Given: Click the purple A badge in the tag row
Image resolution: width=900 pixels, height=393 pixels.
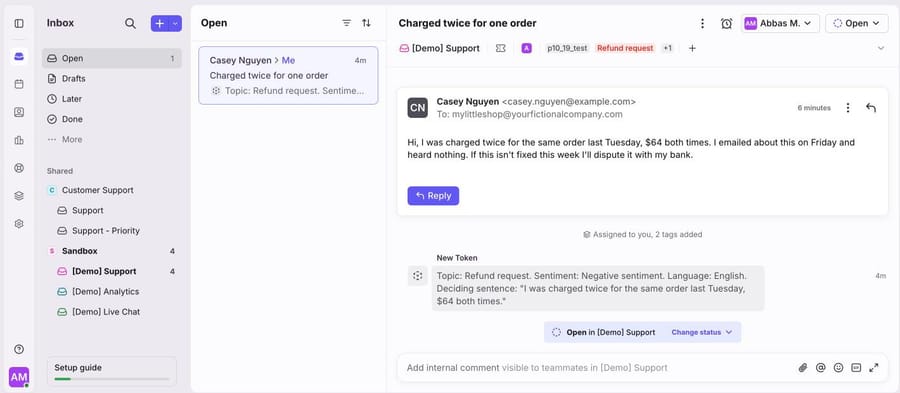Looking at the screenshot, I should click(526, 48).
